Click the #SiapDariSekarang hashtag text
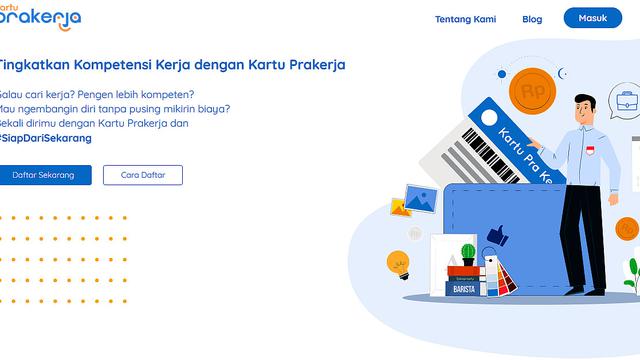640x360 pixels. click(45, 138)
